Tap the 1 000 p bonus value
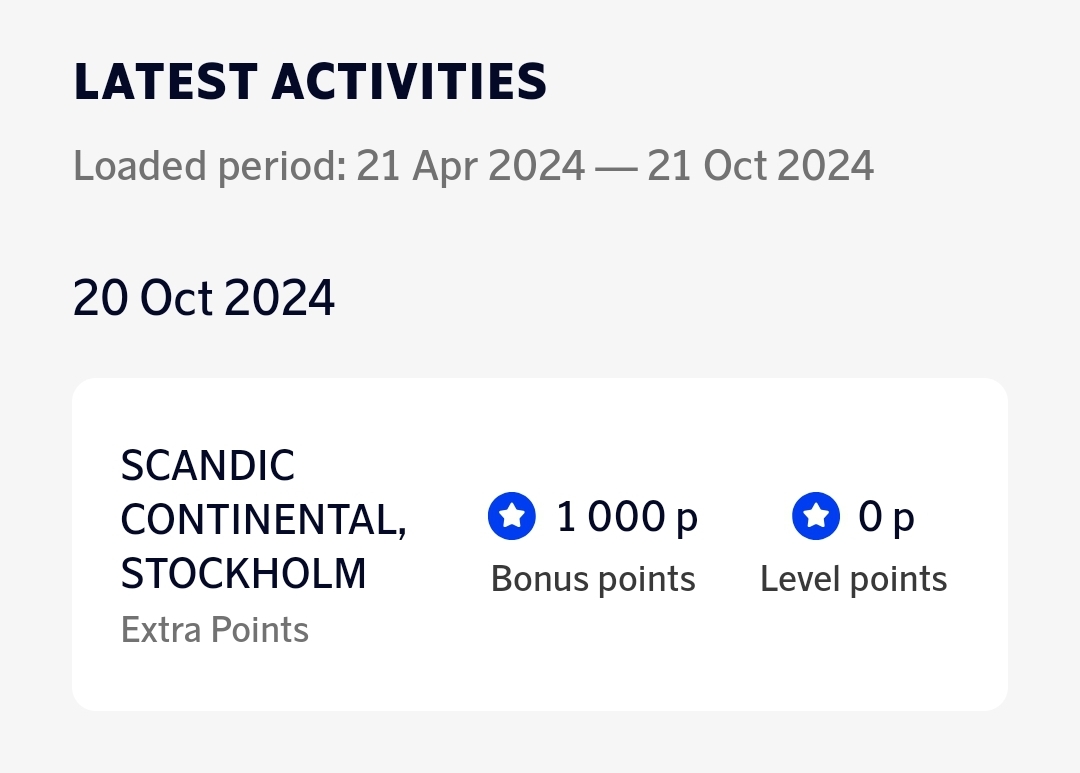This screenshot has height=773, width=1080. pyautogui.click(x=626, y=516)
